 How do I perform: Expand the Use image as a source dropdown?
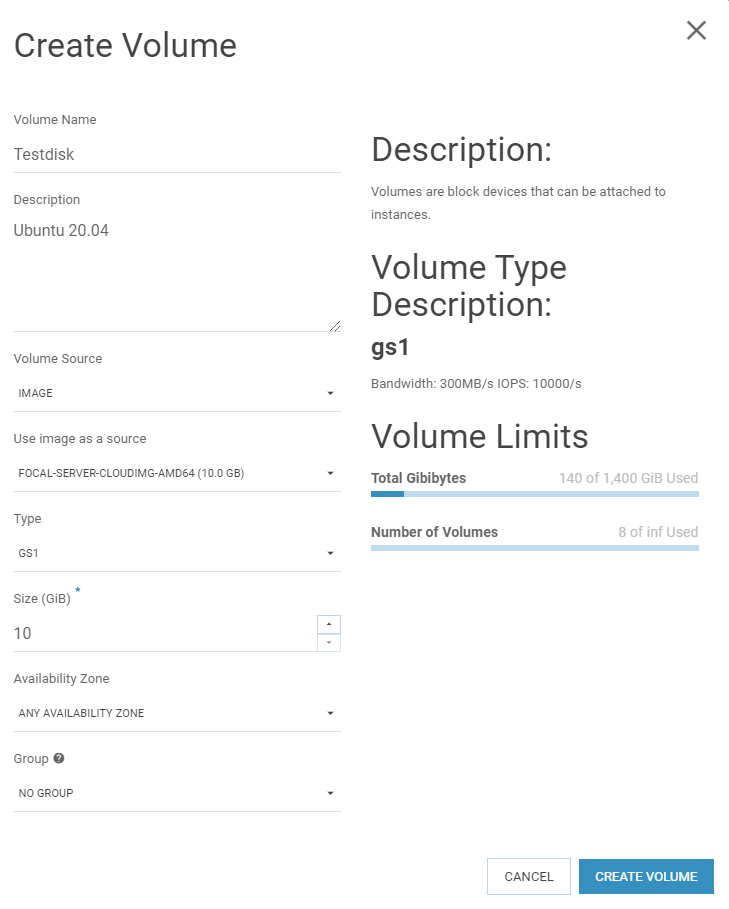[x=177, y=473]
